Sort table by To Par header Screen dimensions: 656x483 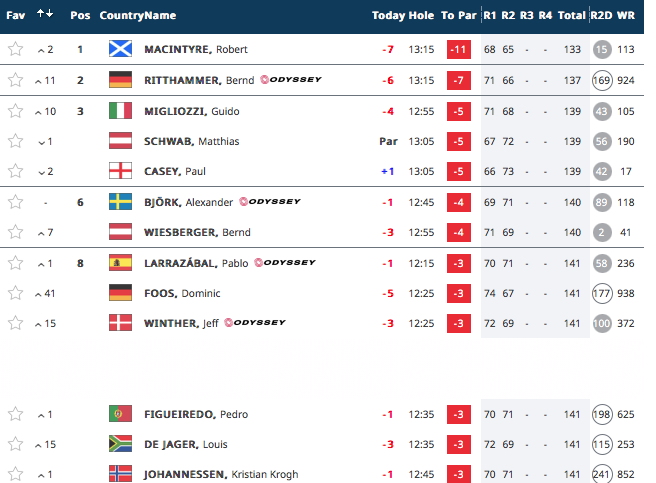(x=459, y=15)
